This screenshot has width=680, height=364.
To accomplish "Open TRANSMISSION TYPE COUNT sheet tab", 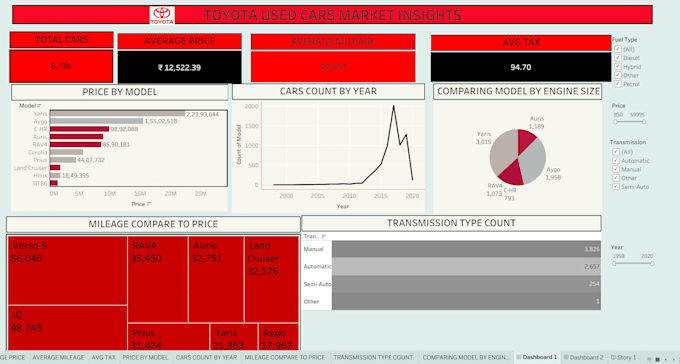I will [373, 357].
